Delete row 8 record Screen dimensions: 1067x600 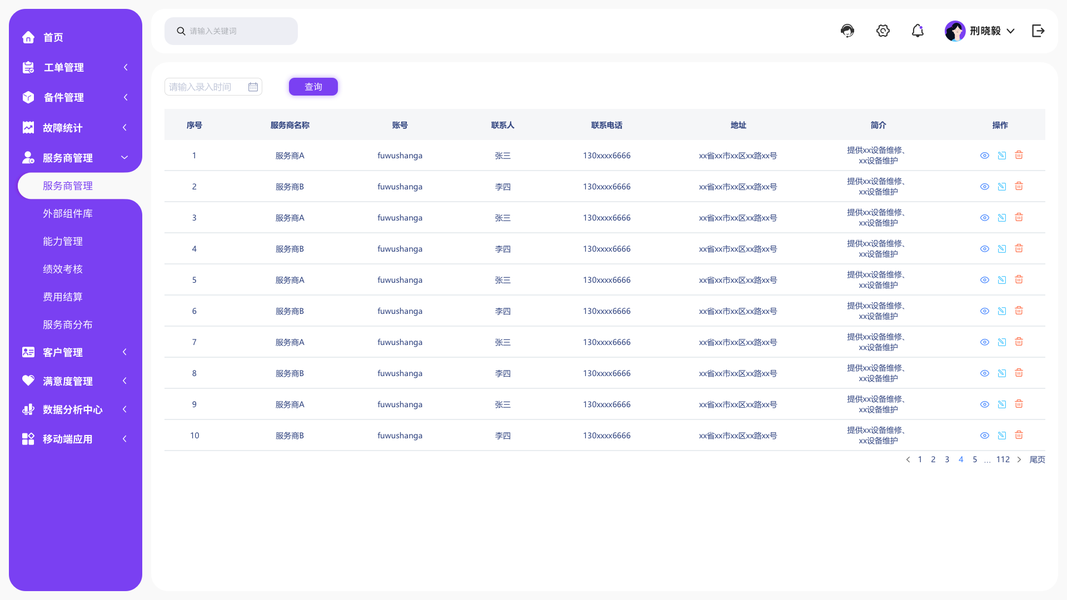pos(1019,373)
